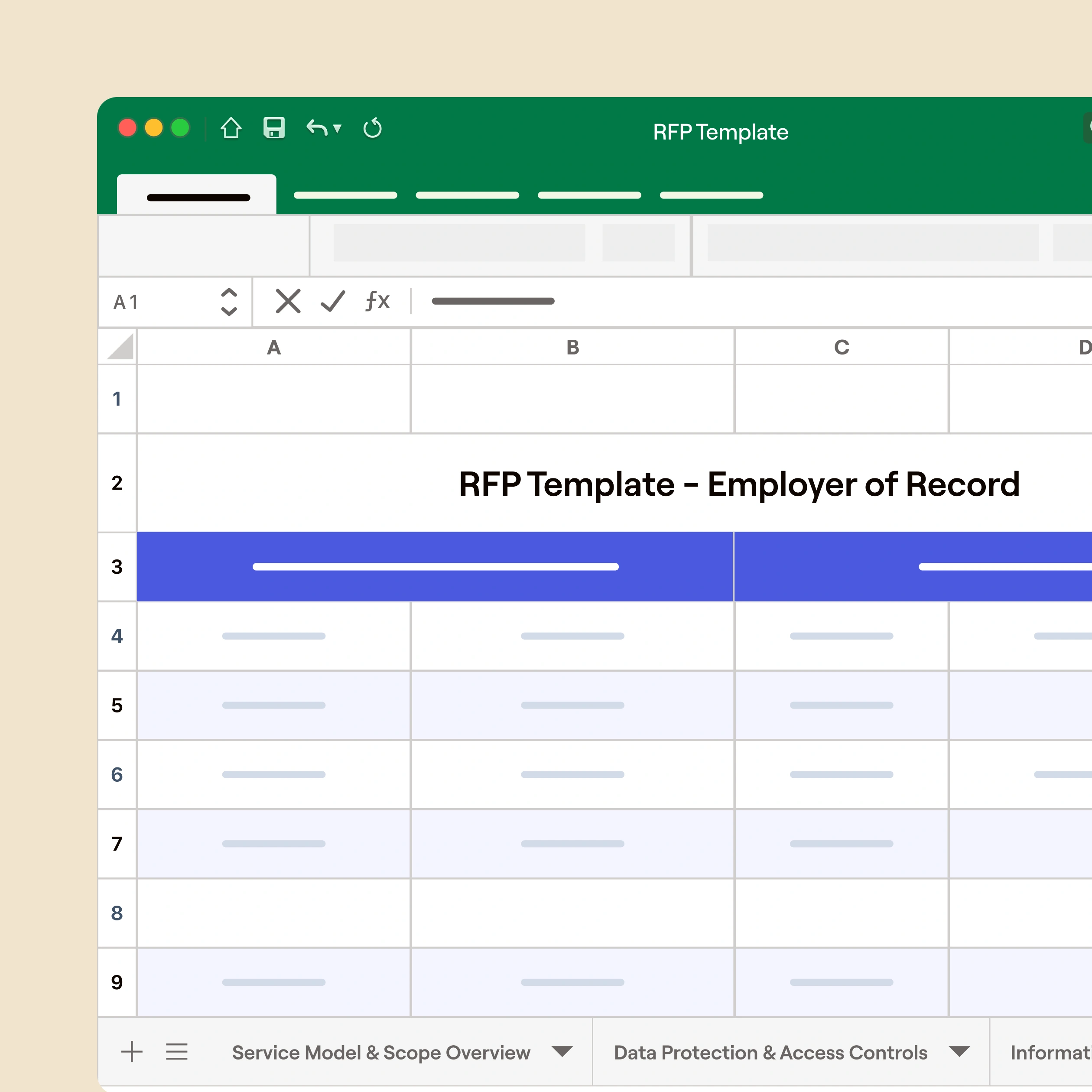The height and width of the screenshot is (1092, 1092).
Task: Switch to Service Model & Scope Overview sheet
Action: coord(381,1053)
